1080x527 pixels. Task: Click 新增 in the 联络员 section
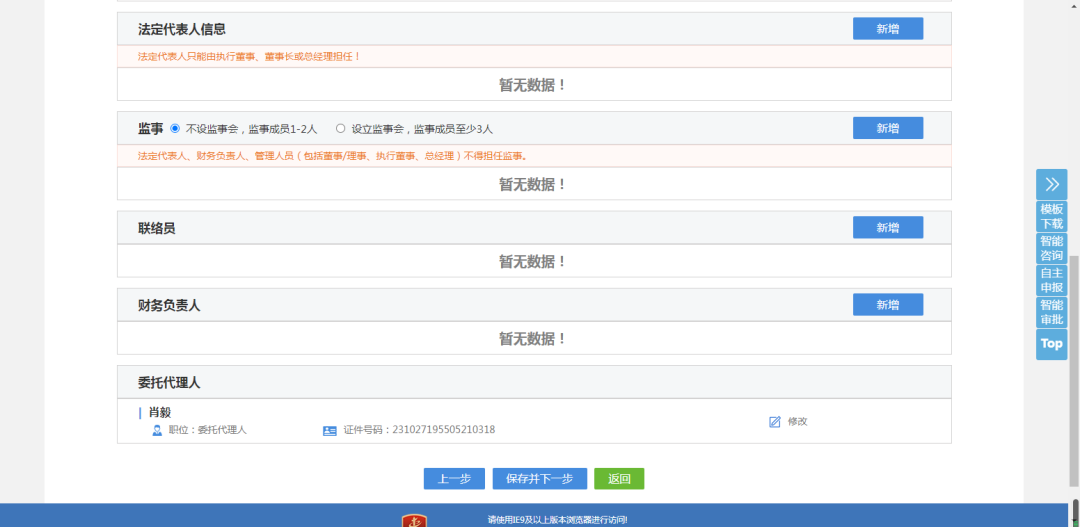[x=888, y=227]
